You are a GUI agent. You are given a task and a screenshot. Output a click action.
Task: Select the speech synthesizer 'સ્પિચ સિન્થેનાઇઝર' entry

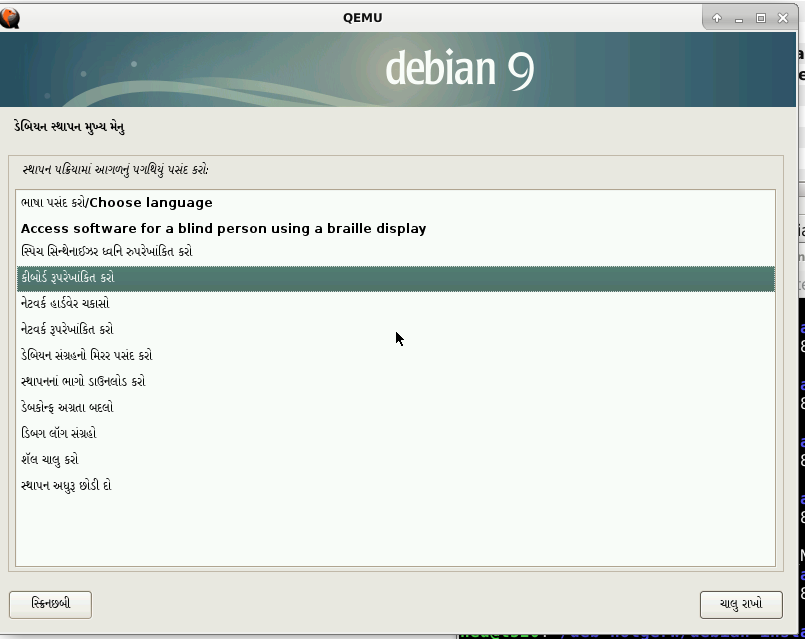(395, 251)
